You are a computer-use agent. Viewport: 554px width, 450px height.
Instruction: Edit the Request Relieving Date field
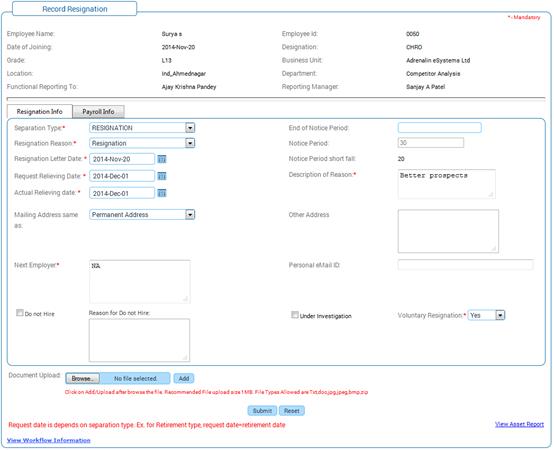(122, 176)
